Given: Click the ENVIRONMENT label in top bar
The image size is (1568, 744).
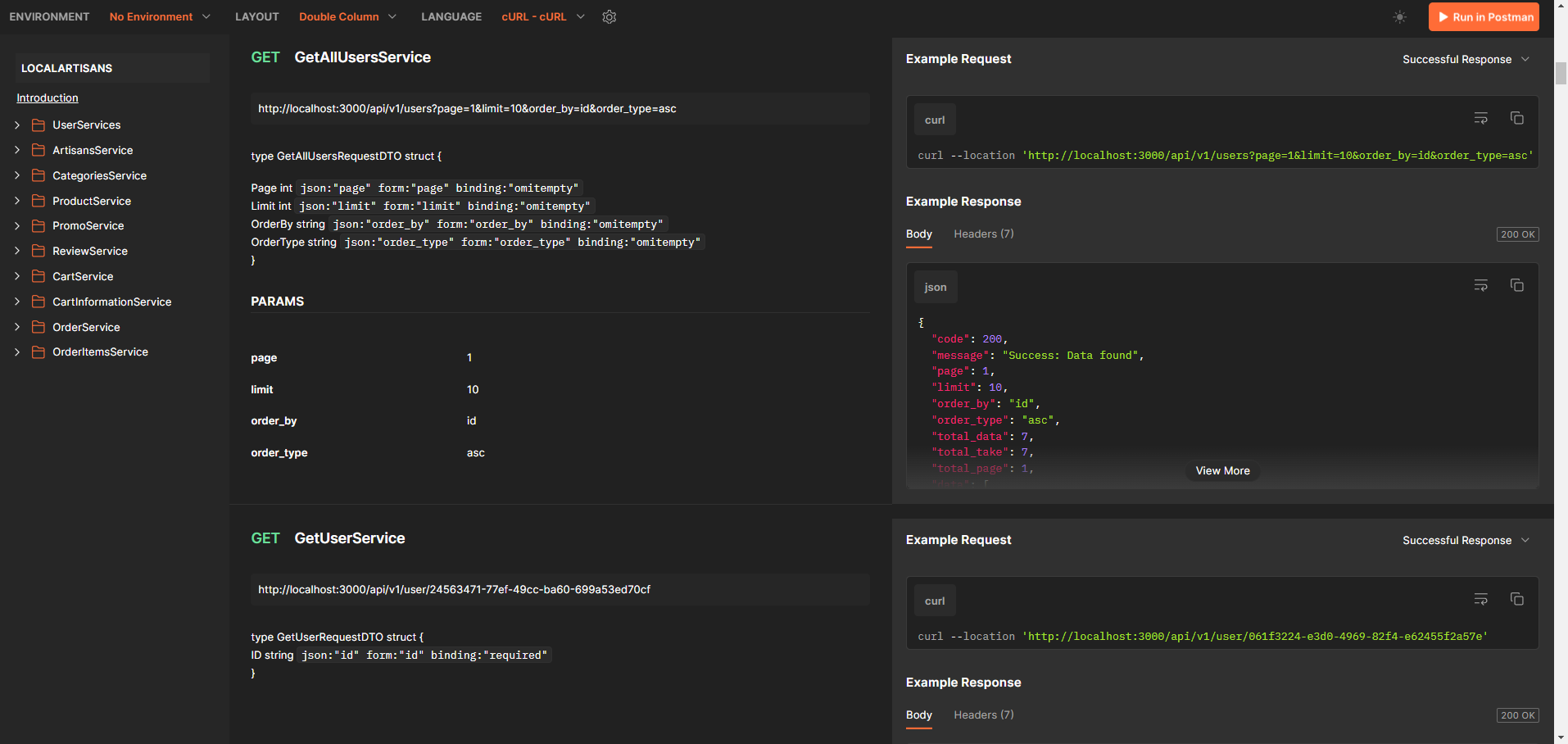Looking at the screenshot, I should coord(49,16).
